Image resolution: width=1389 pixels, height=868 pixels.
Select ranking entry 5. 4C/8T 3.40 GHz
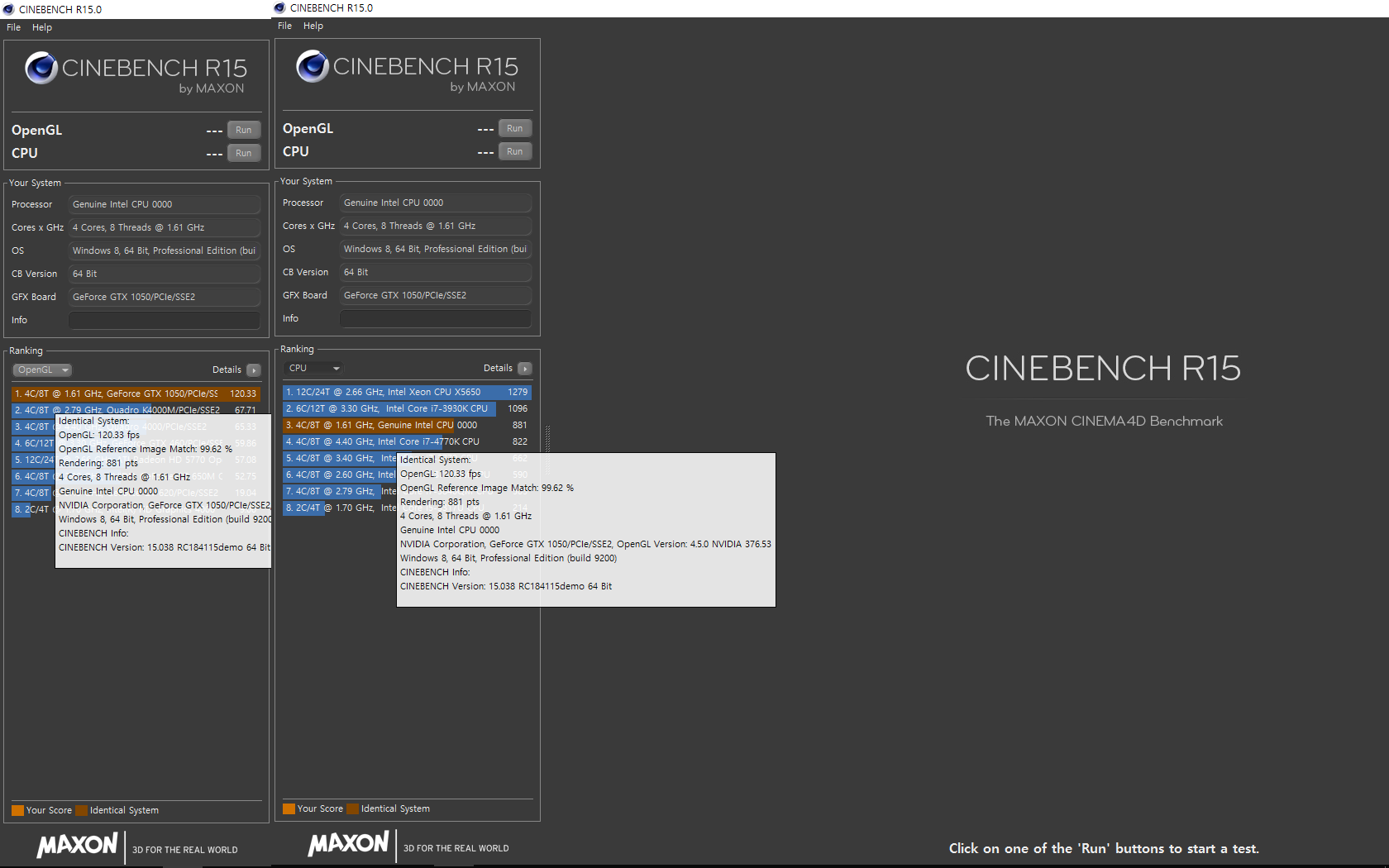point(340,458)
